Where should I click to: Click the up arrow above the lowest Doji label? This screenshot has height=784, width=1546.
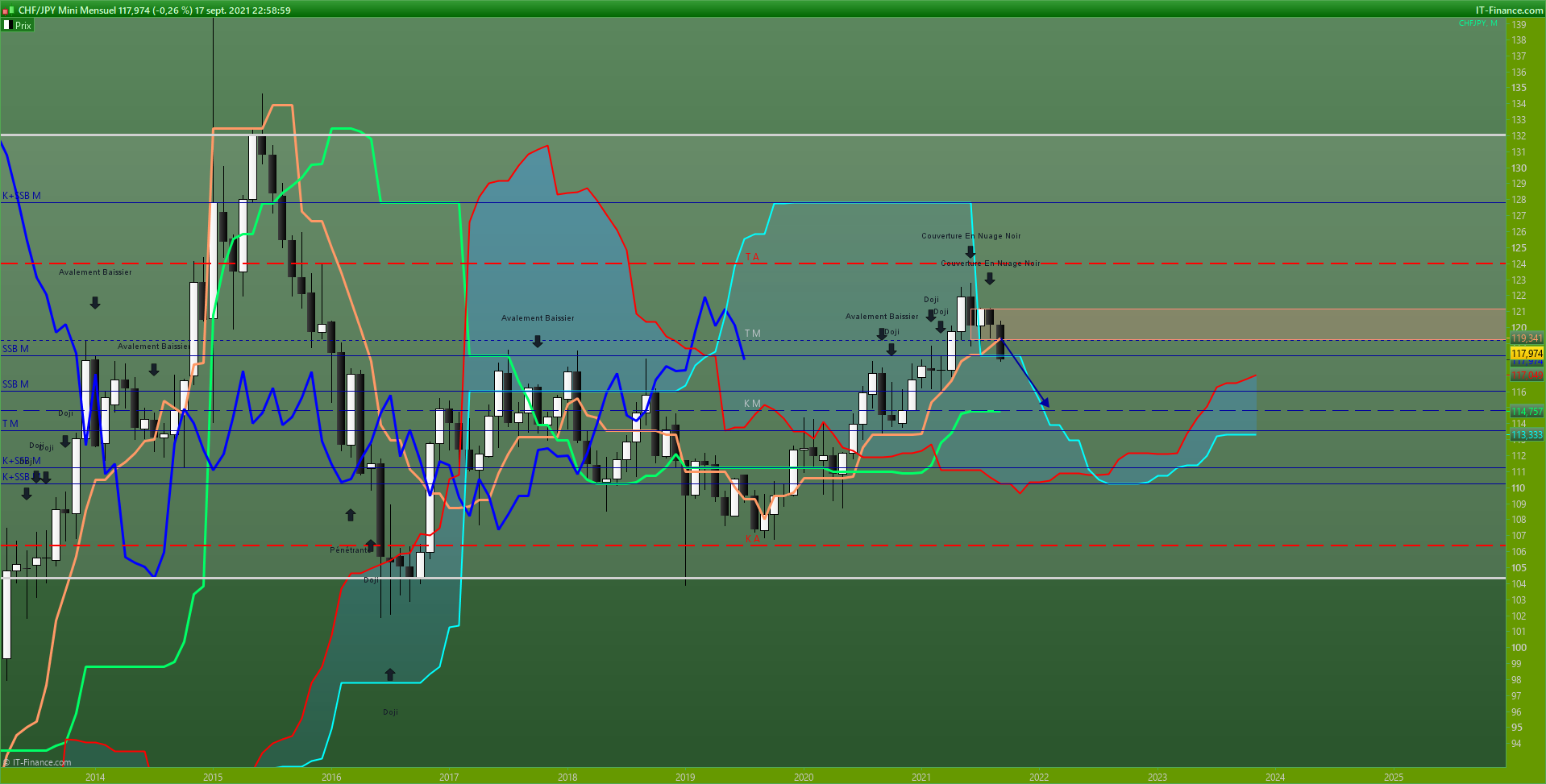tap(390, 674)
